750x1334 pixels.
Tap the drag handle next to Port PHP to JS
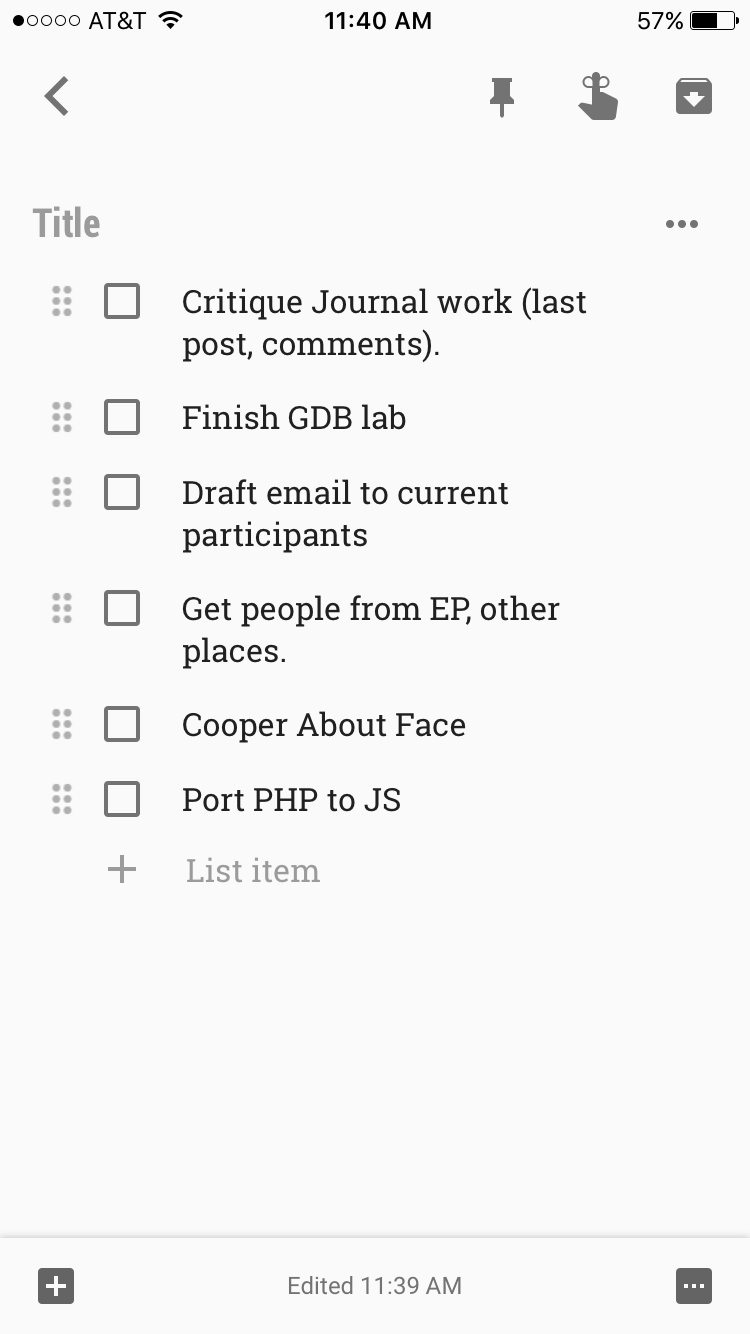62,799
